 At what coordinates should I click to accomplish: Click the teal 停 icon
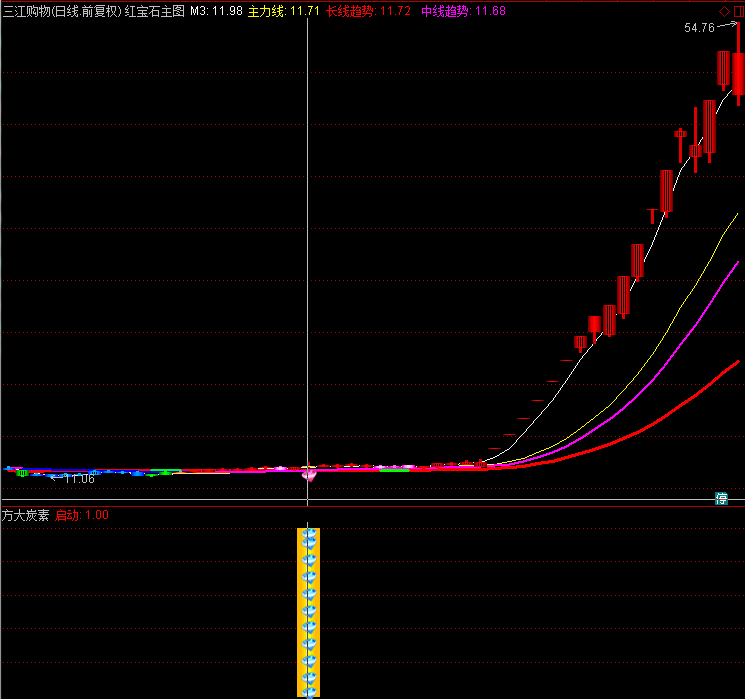(x=721, y=498)
